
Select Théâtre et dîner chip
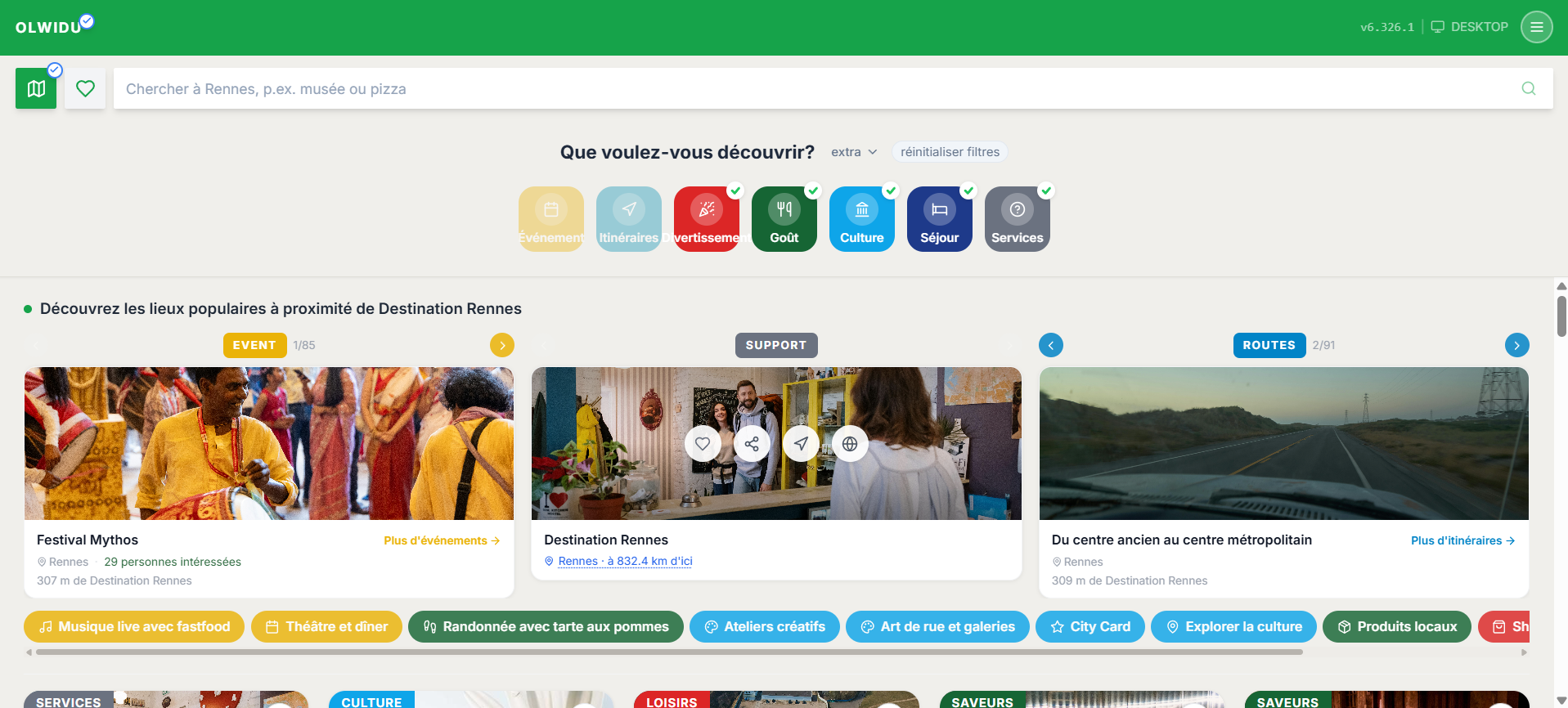(x=326, y=626)
